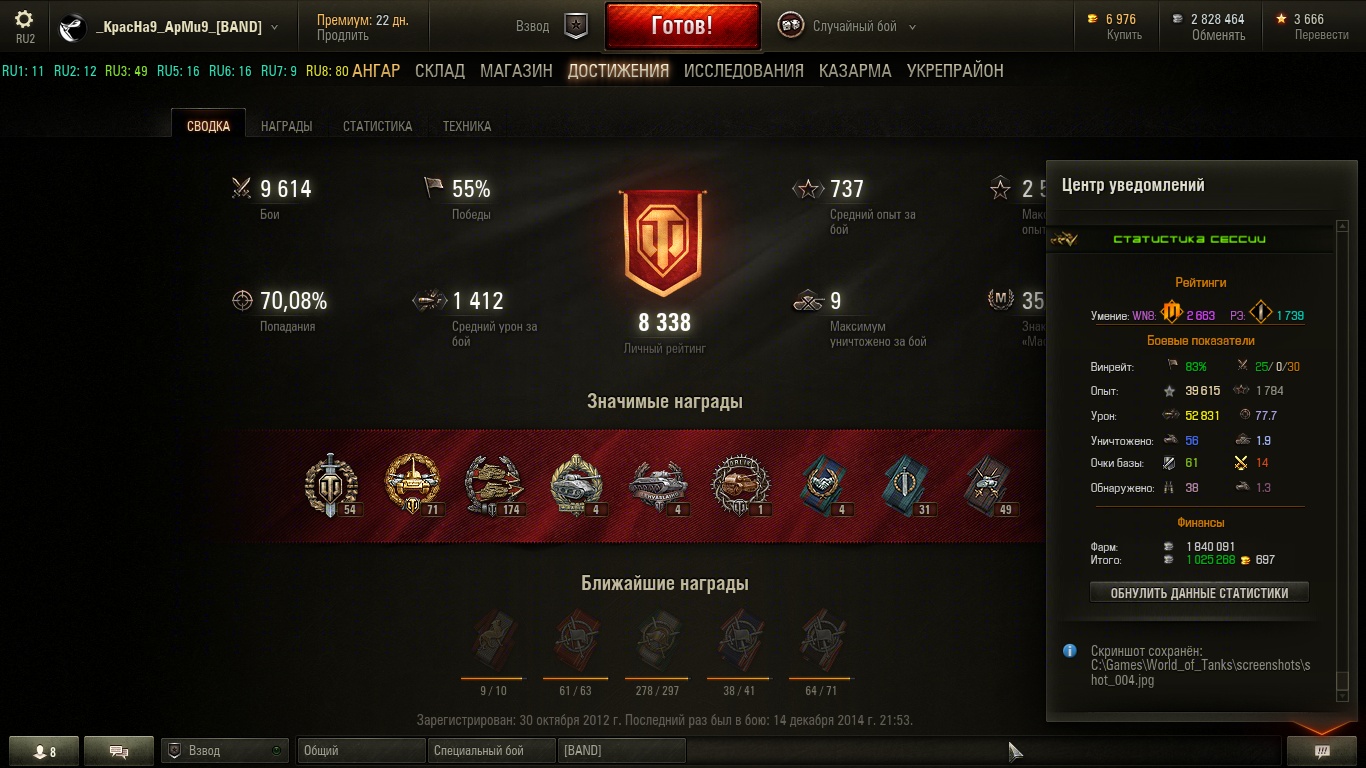Viewport: 1366px width, 768px height.
Task: Open the settings gear menu
Action: [x=24, y=20]
